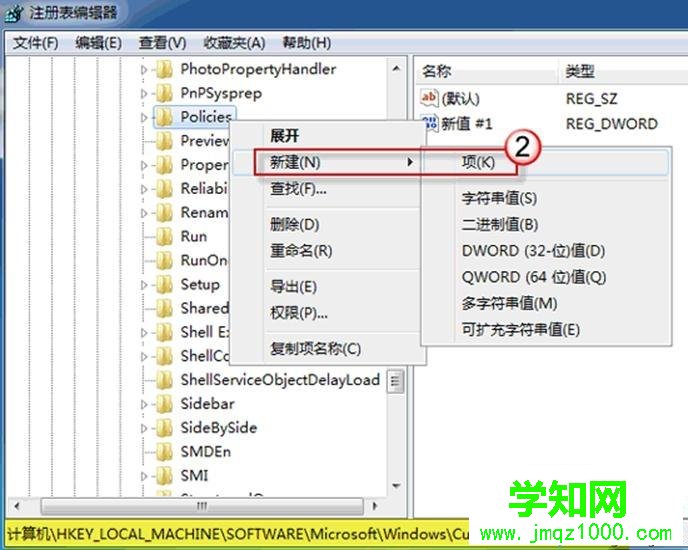
Task: Select the 新值 #1 value entry
Action: click(x=466, y=124)
